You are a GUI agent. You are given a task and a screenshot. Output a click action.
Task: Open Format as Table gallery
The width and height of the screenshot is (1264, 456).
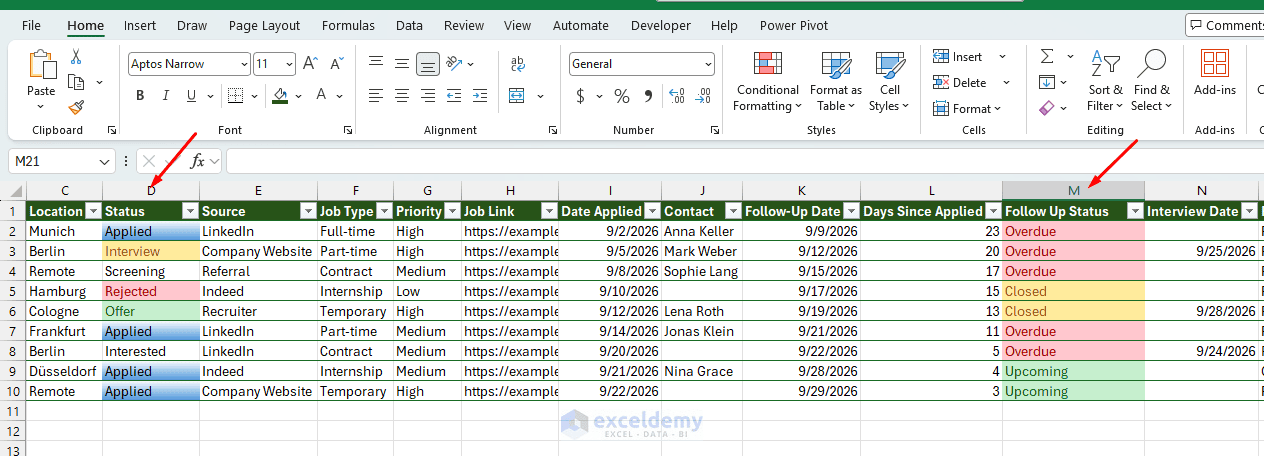pos(835,81)
